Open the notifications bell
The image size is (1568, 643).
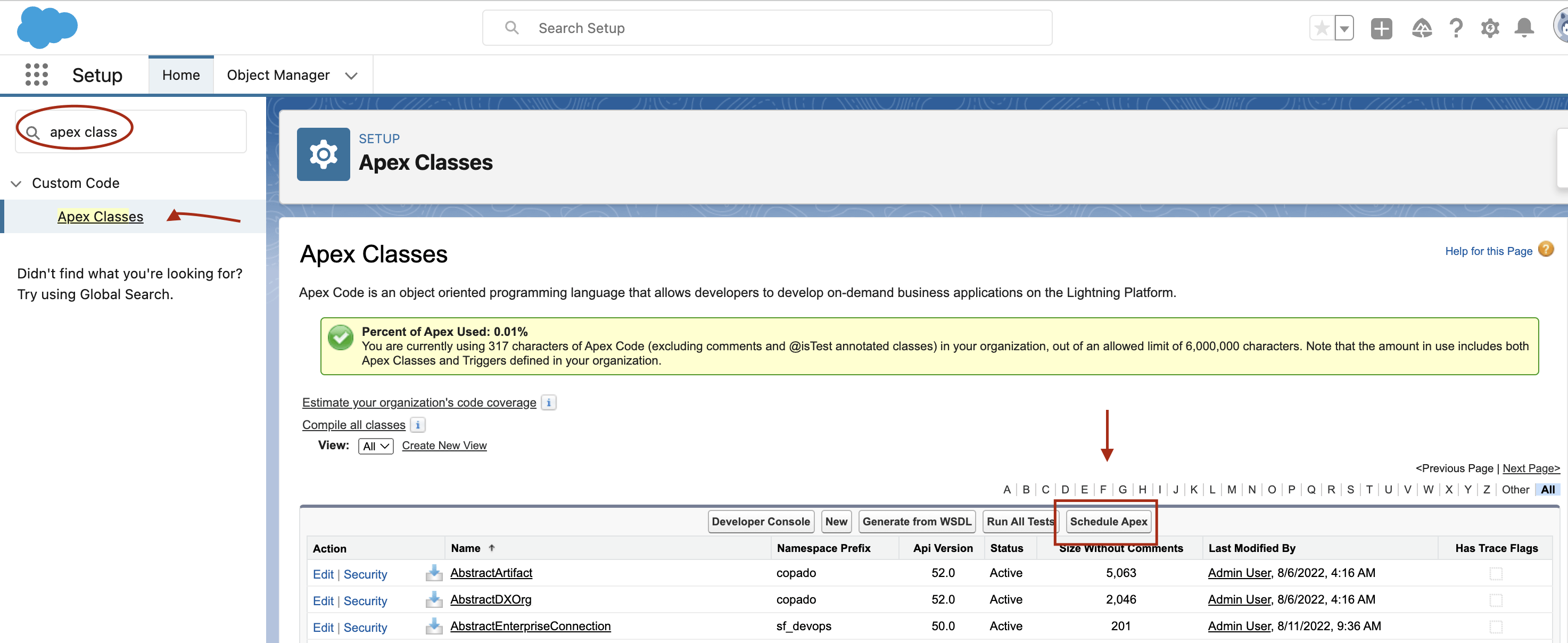pos(1524,28)
